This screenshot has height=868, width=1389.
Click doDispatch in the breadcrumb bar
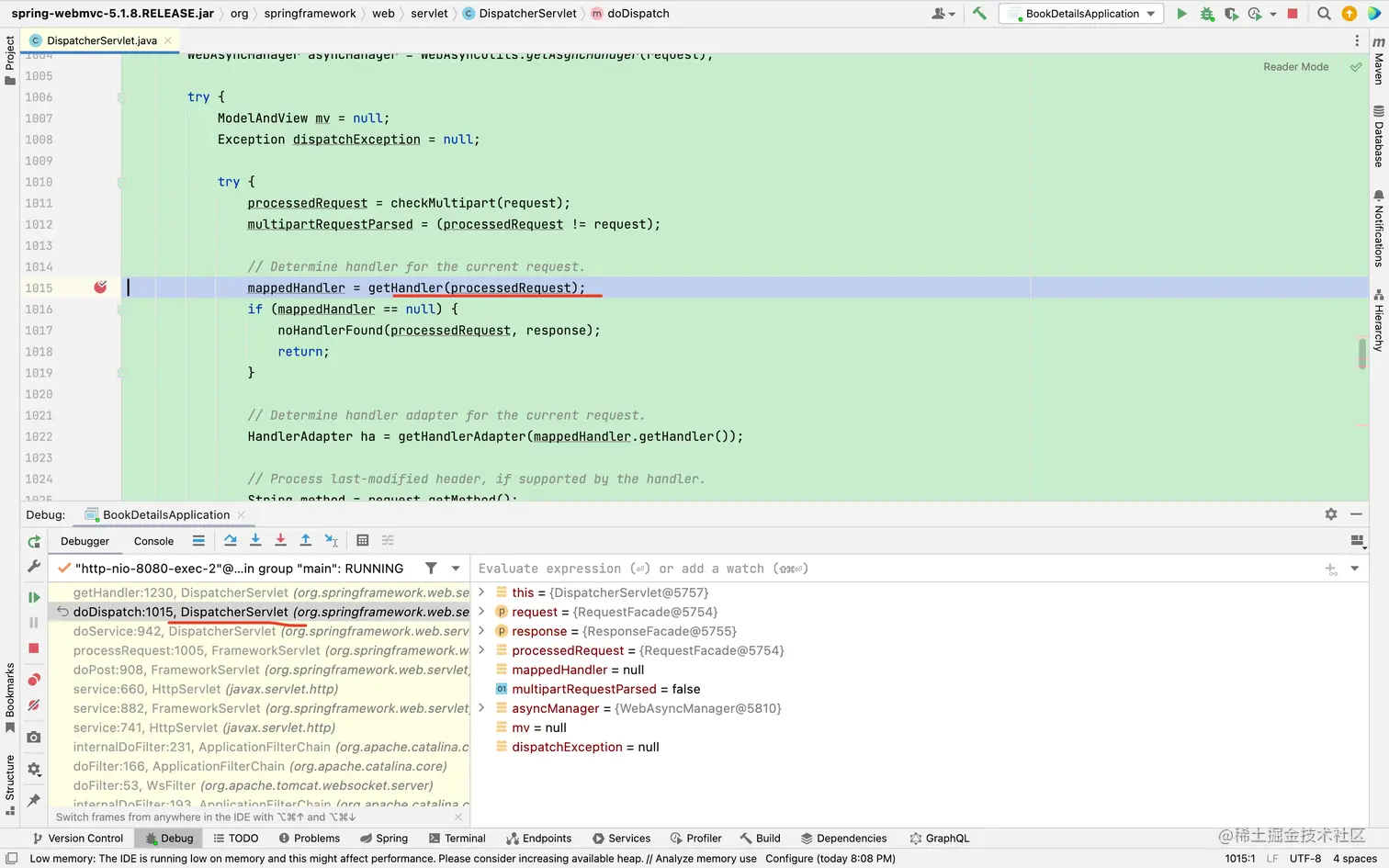(638, 14)
